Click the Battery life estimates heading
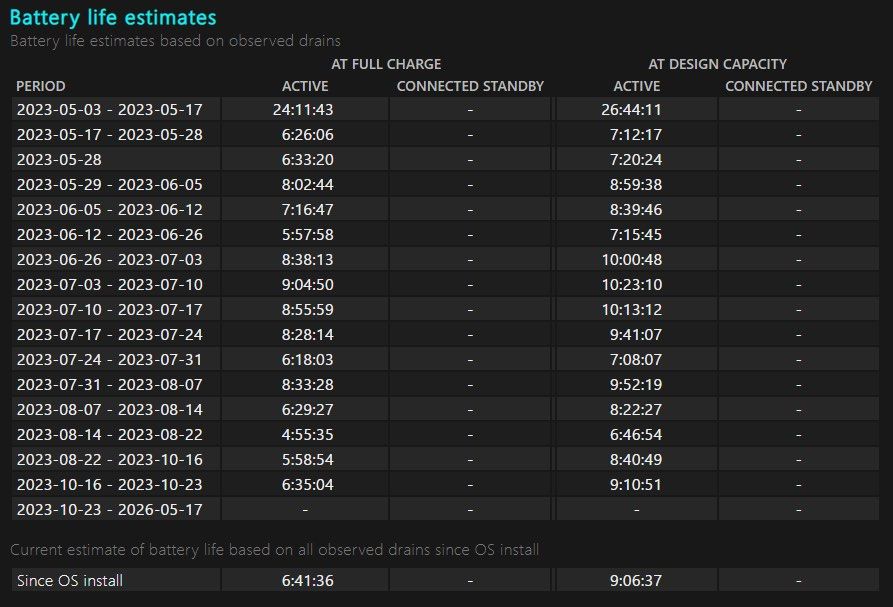 click(113, 17)
